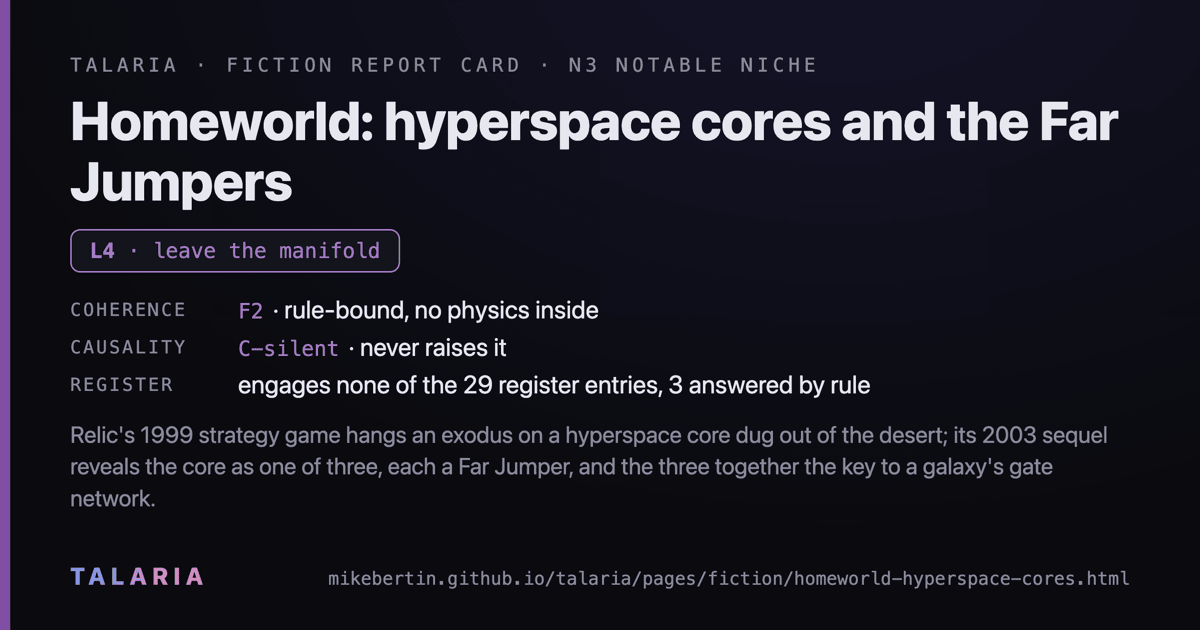Viewport: 1200px width, 630px height.
Task: Click the header line 'TALARIA · FICTION REPORT CARD · N3 NOTABLE NICHE'
Action: [444, 65]
